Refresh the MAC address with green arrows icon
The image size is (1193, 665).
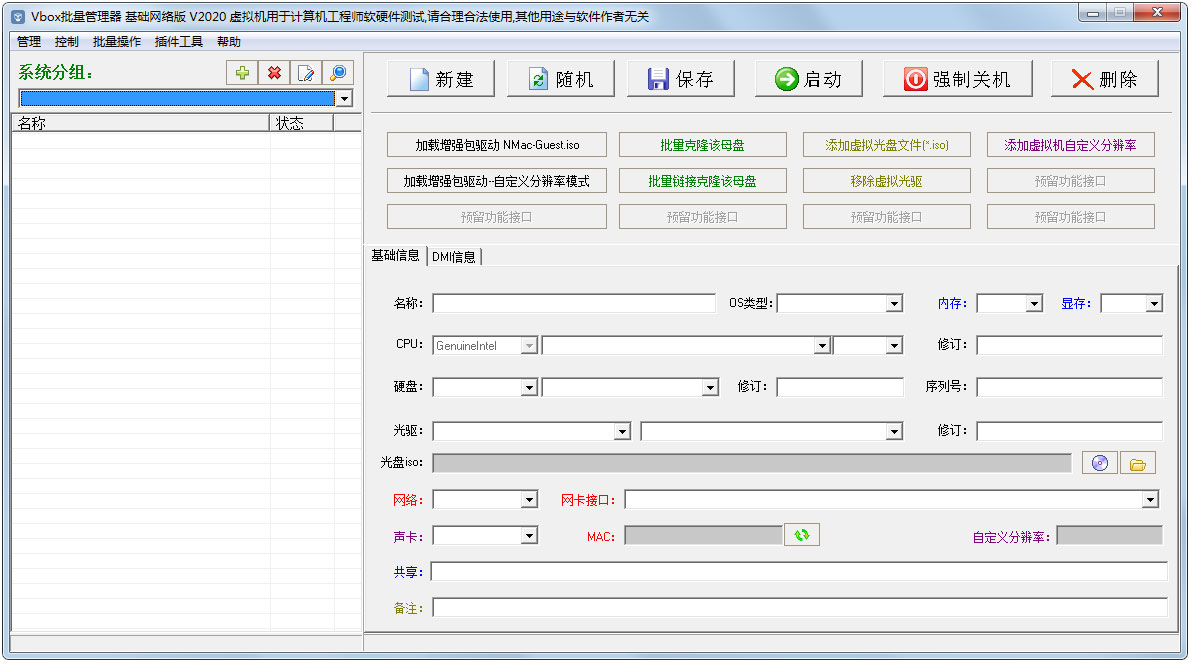coord(801,535)
